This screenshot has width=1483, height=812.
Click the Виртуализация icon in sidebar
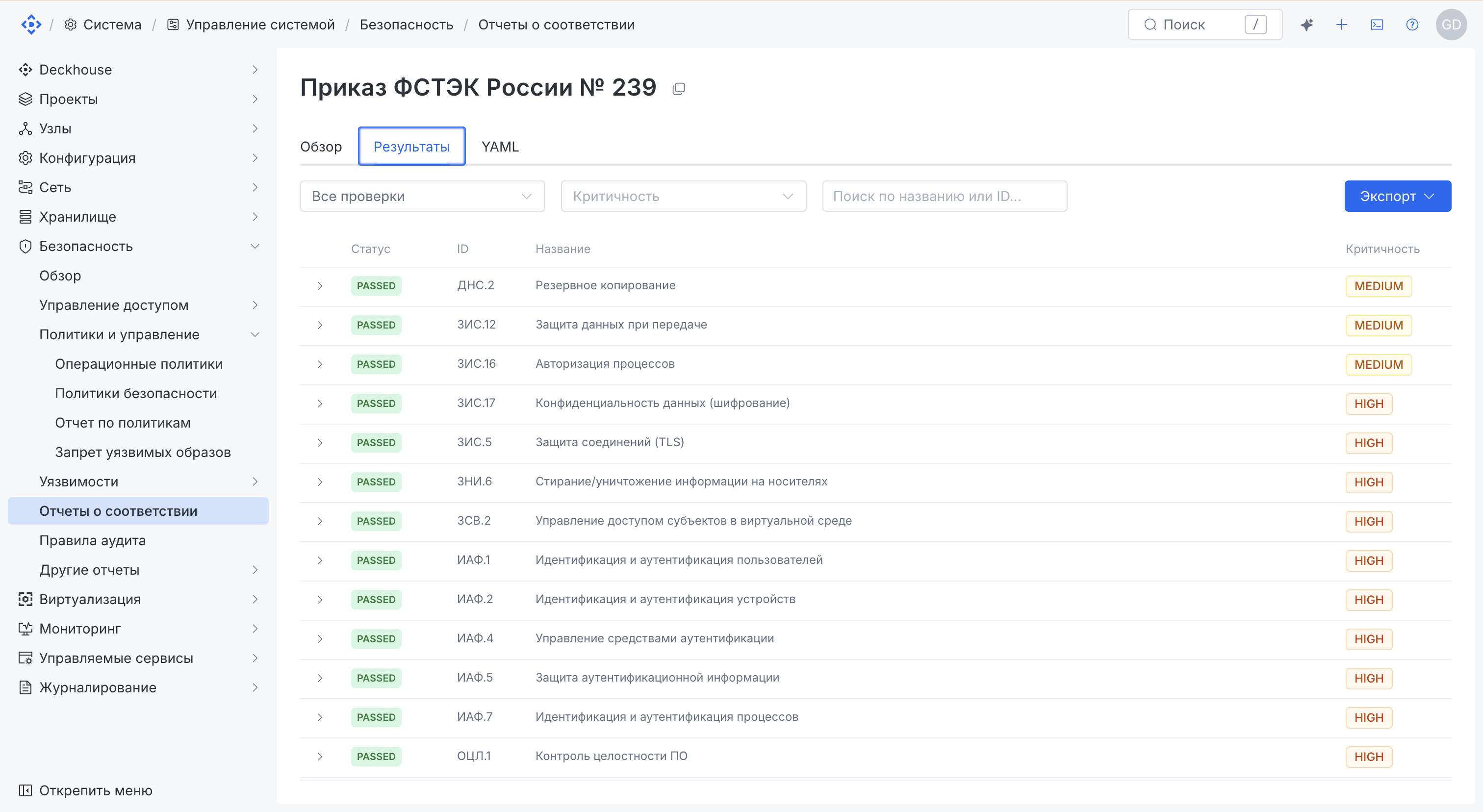coord(26,599)
